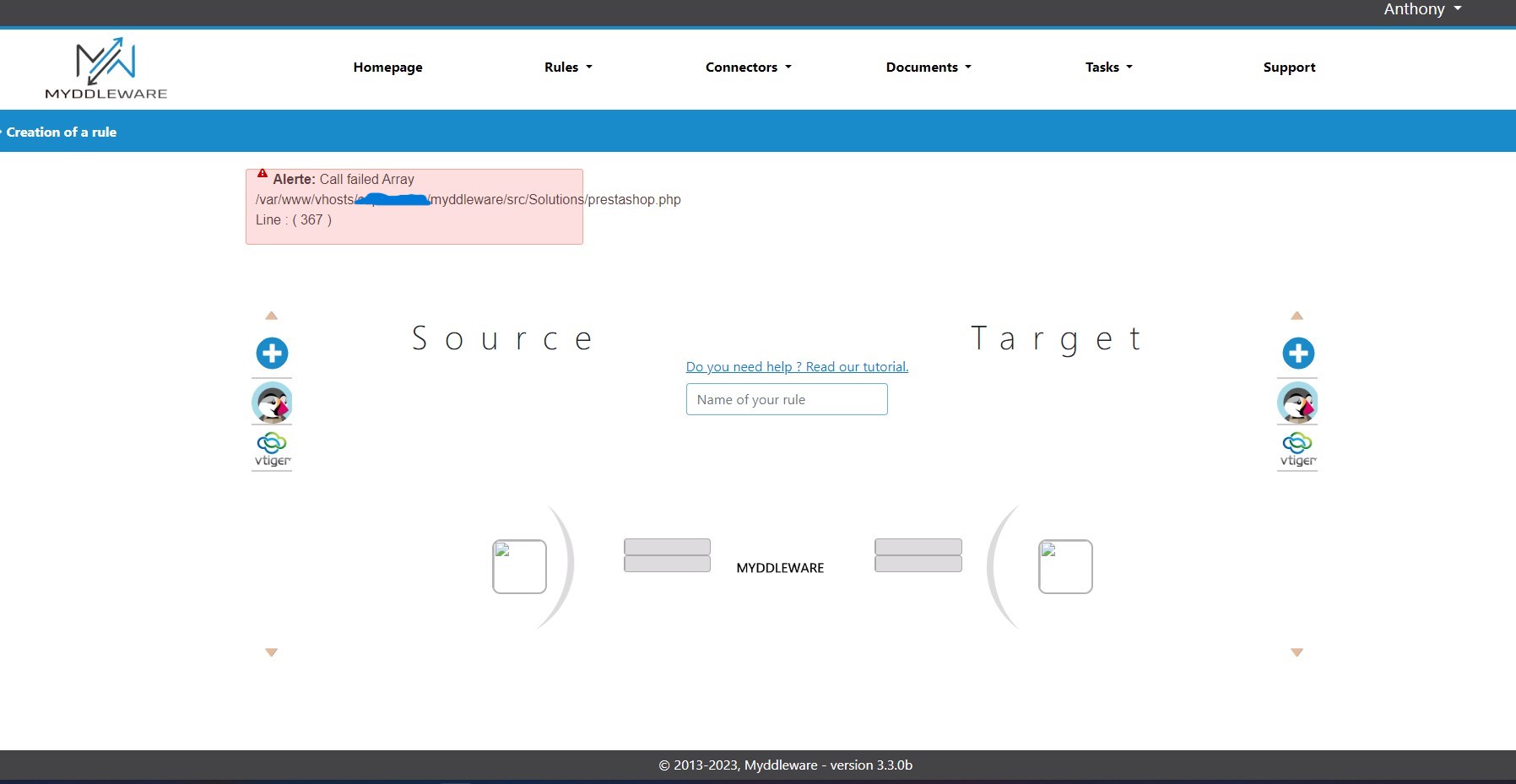Click the warning triangle in the Alerte box
The height and width of the screenshot is (784, 1516).
(x=263, y=173)
